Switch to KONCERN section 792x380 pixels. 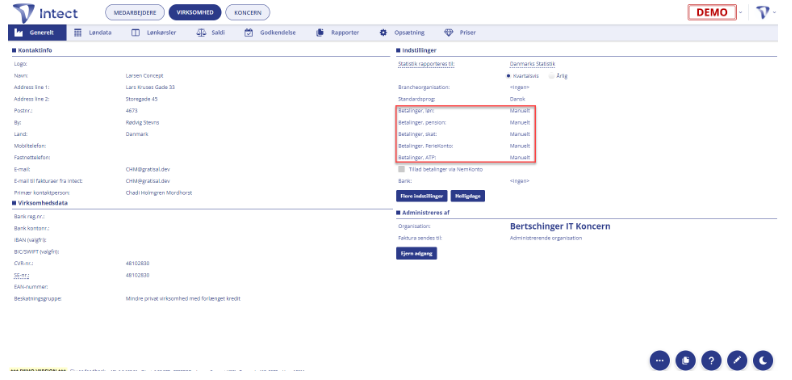point(248,13)
